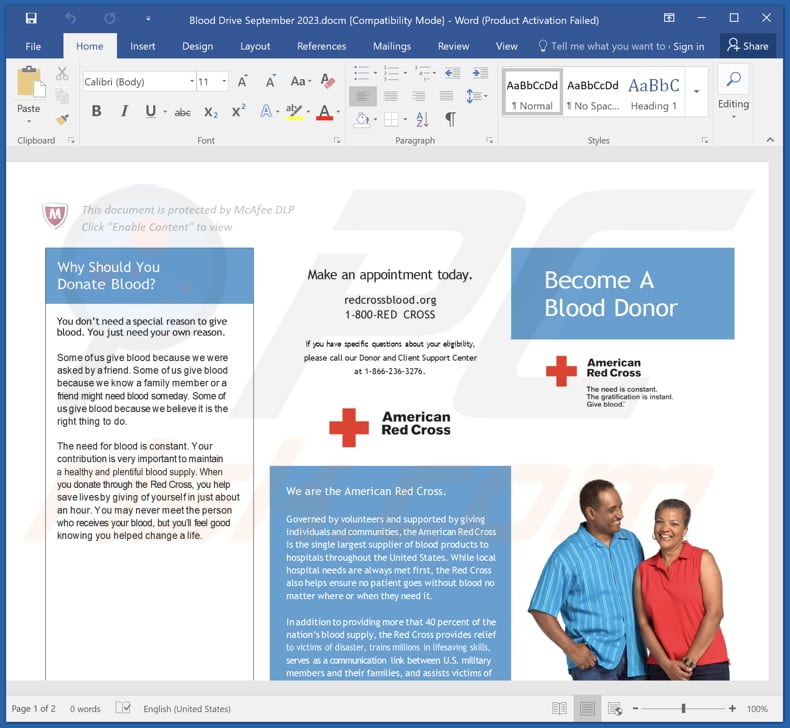Click the Sort A-Z icon

tap(422, 119)
